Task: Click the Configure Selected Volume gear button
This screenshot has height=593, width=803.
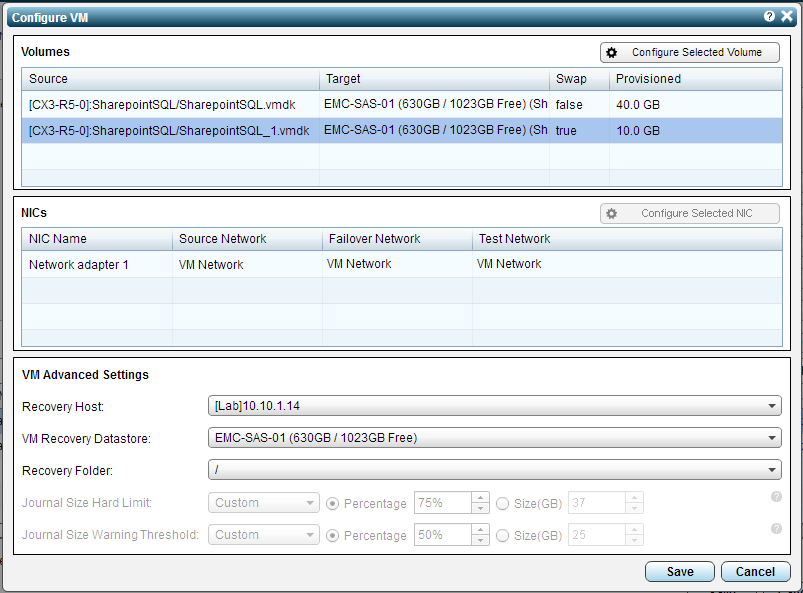Action: tap(689, 52)
